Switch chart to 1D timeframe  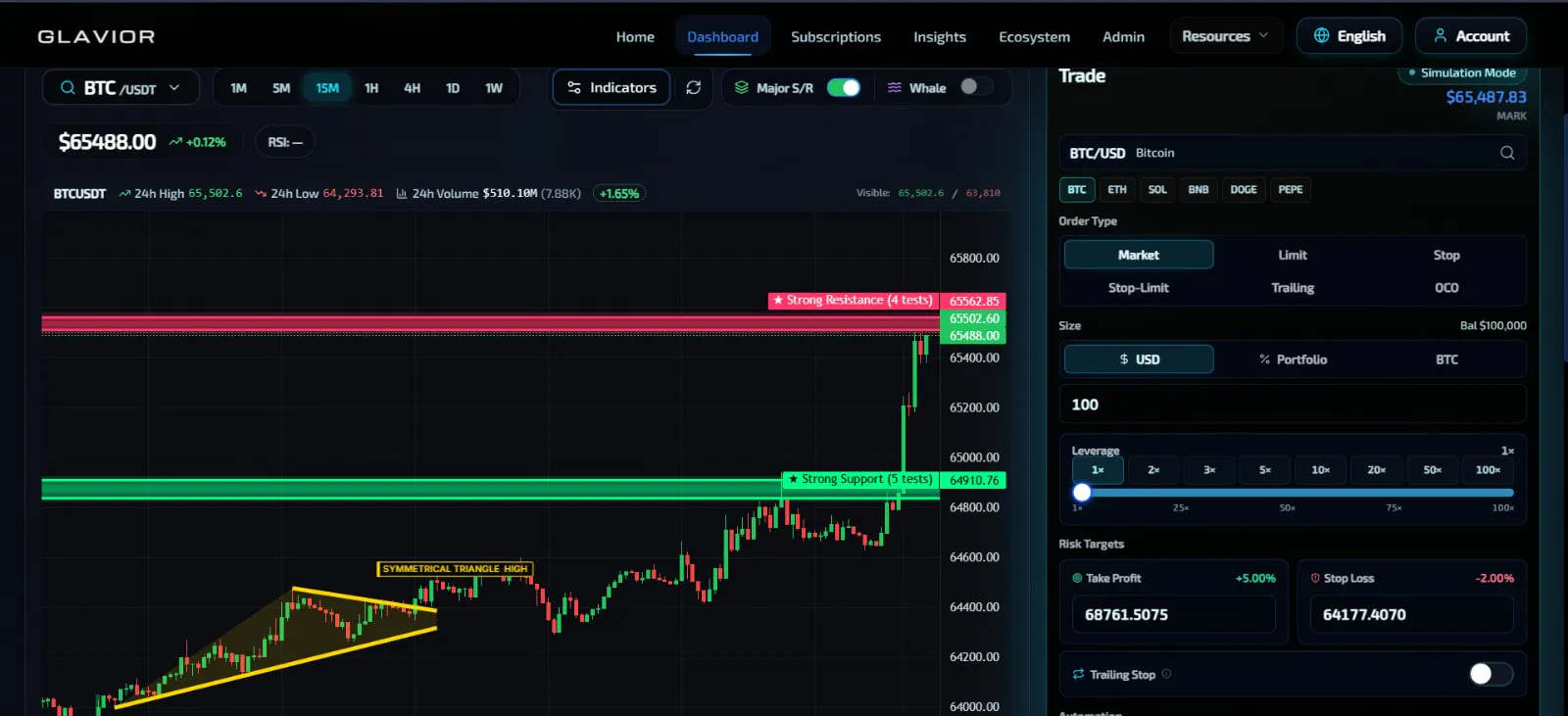point(453,88)
